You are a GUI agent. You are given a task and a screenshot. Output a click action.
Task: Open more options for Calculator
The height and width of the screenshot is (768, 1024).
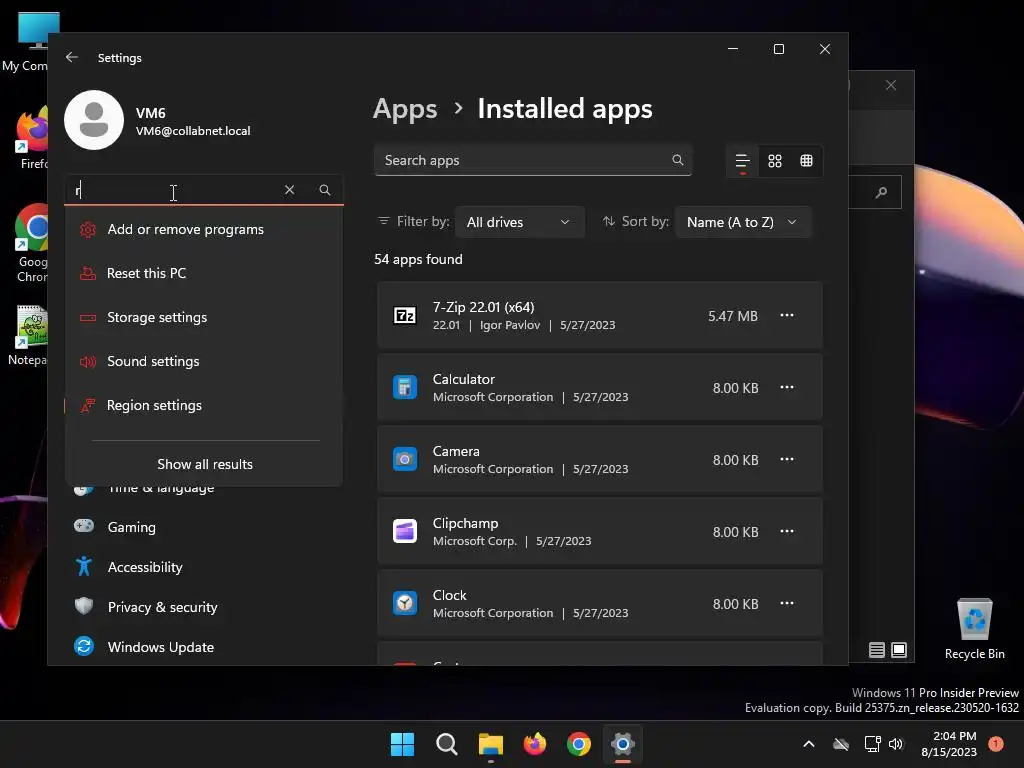point(787,387)
